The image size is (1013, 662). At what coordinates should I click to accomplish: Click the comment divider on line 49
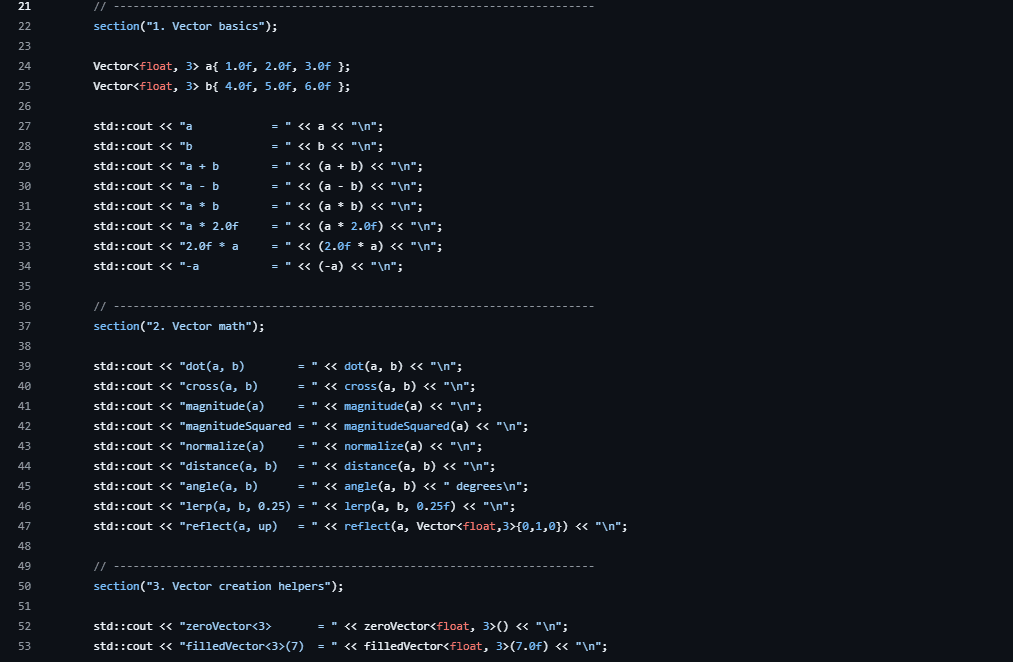pos(344,566)
